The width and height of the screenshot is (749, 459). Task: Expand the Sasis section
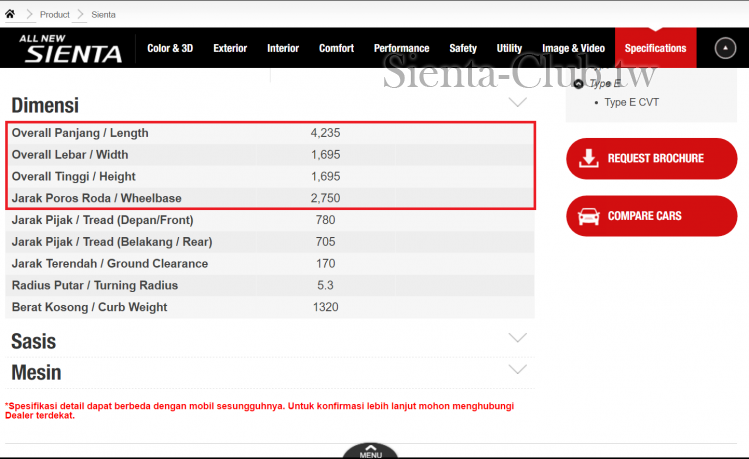(x=517, y=338)
